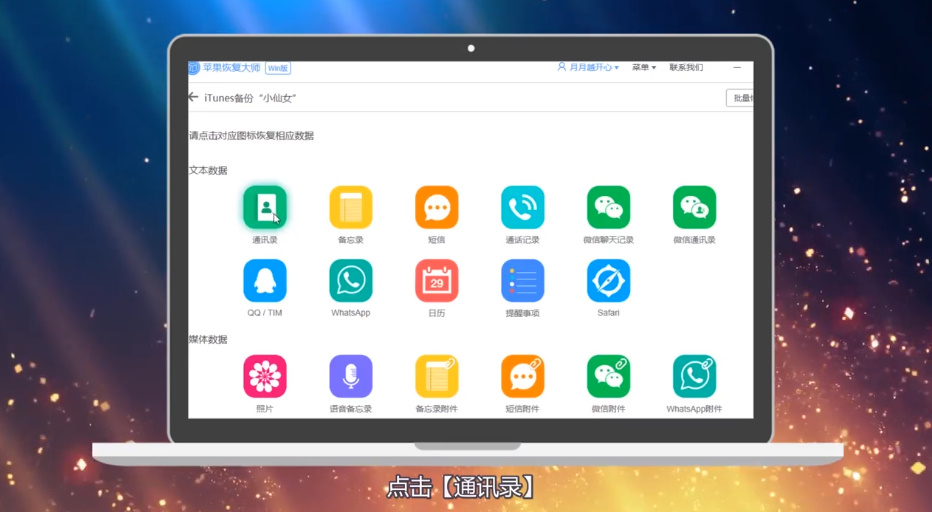Choose the 微信通讯录 icon
The height and width of the screenshot is (512, 932).
(694, 207)
